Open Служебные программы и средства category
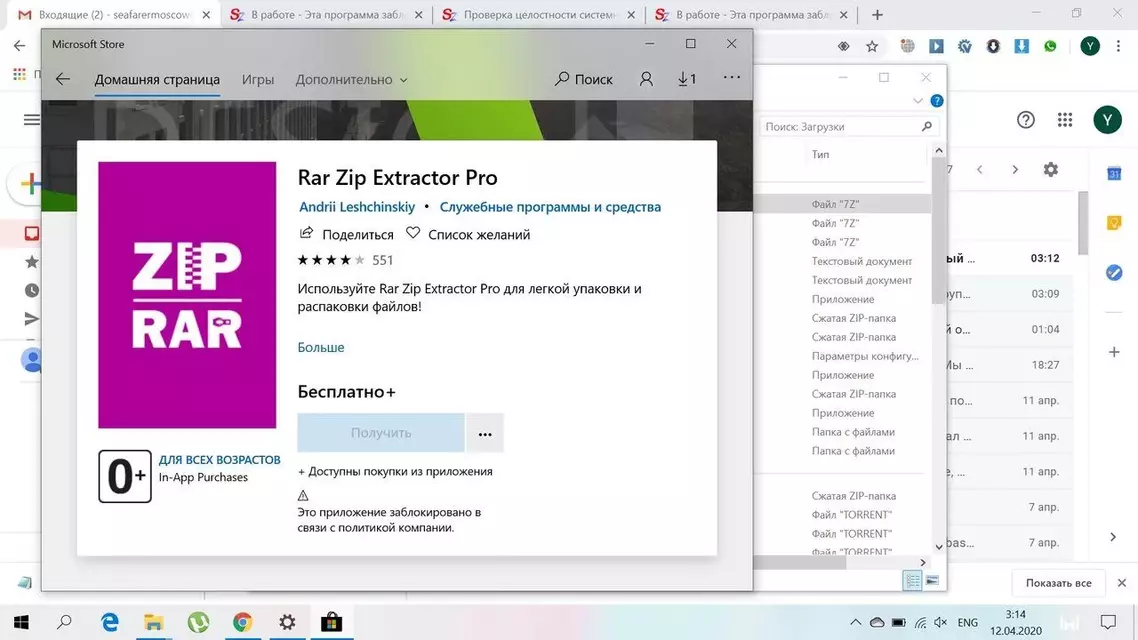1138x640 pixels. point(550,207)
